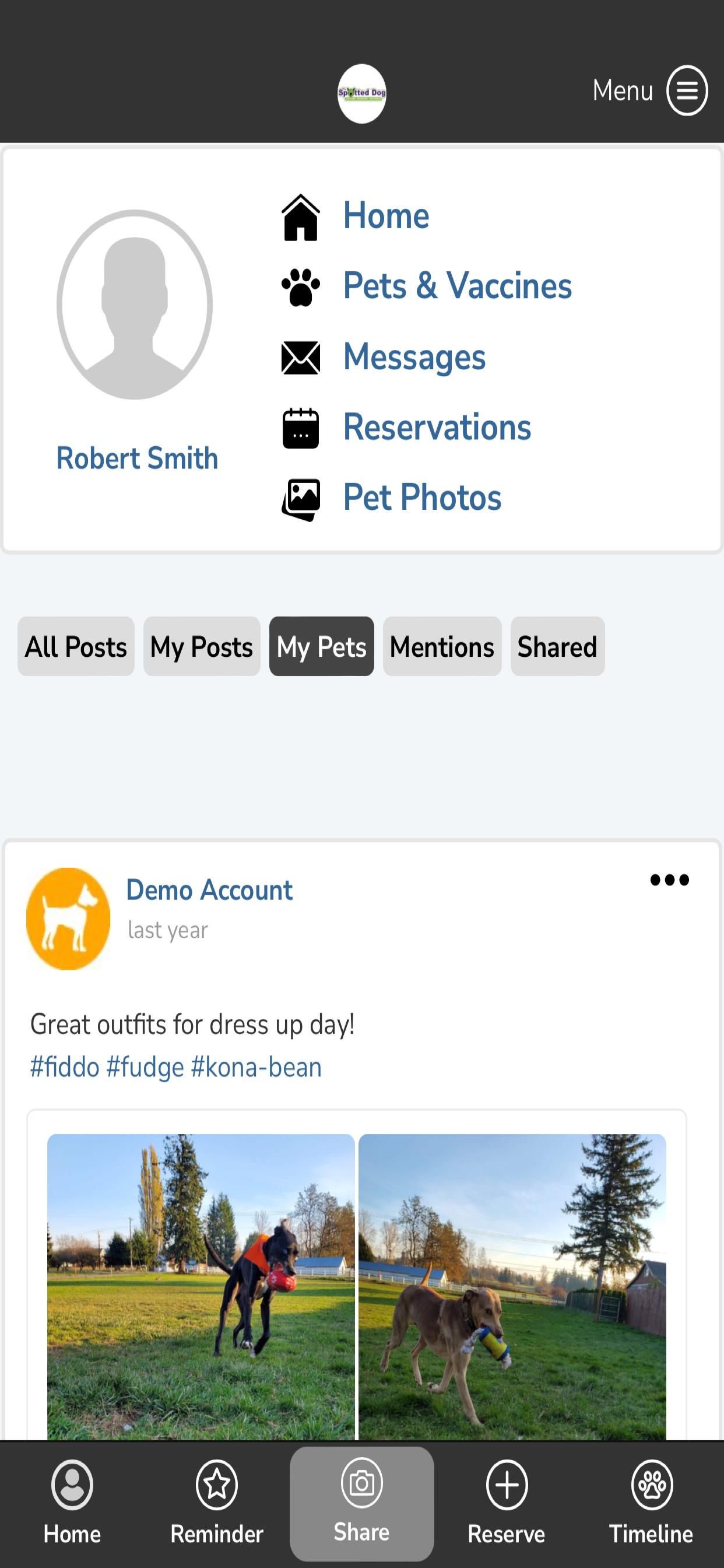
Task: Switch to the All Posts filter
Action: pos(76,646)
